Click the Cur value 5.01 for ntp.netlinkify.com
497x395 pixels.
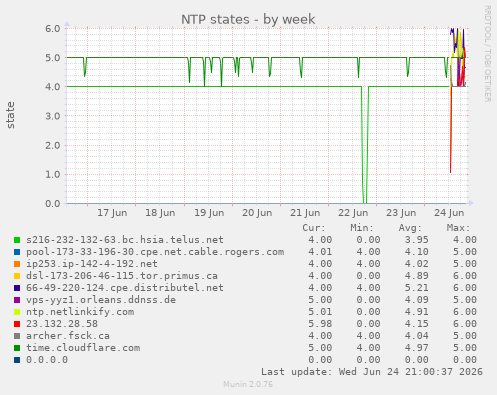320,312
